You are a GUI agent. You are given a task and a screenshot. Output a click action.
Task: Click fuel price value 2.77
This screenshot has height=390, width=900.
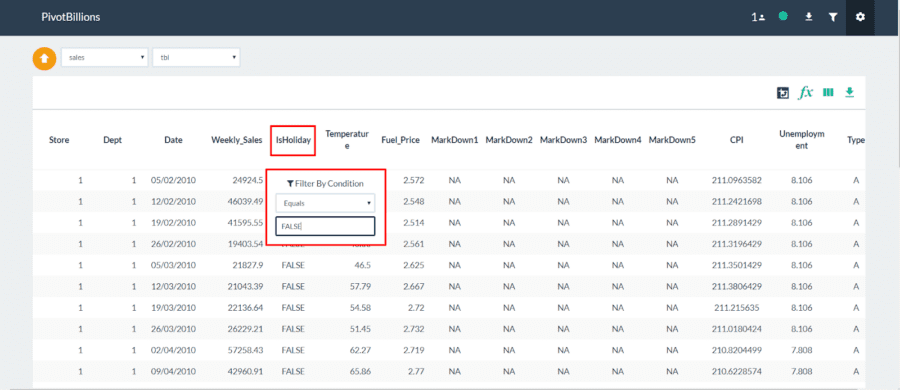click(416, 372)
